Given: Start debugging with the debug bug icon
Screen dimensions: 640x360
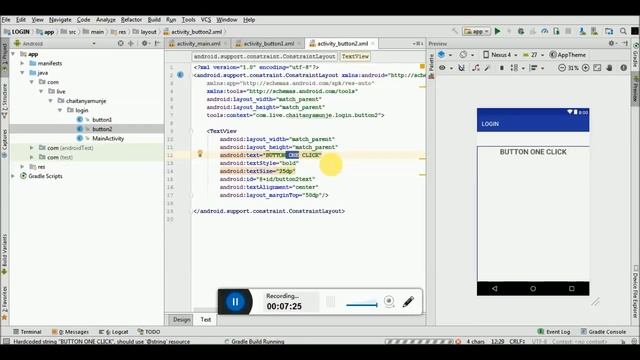Looking at the screenshot, I should coord(521,31).
